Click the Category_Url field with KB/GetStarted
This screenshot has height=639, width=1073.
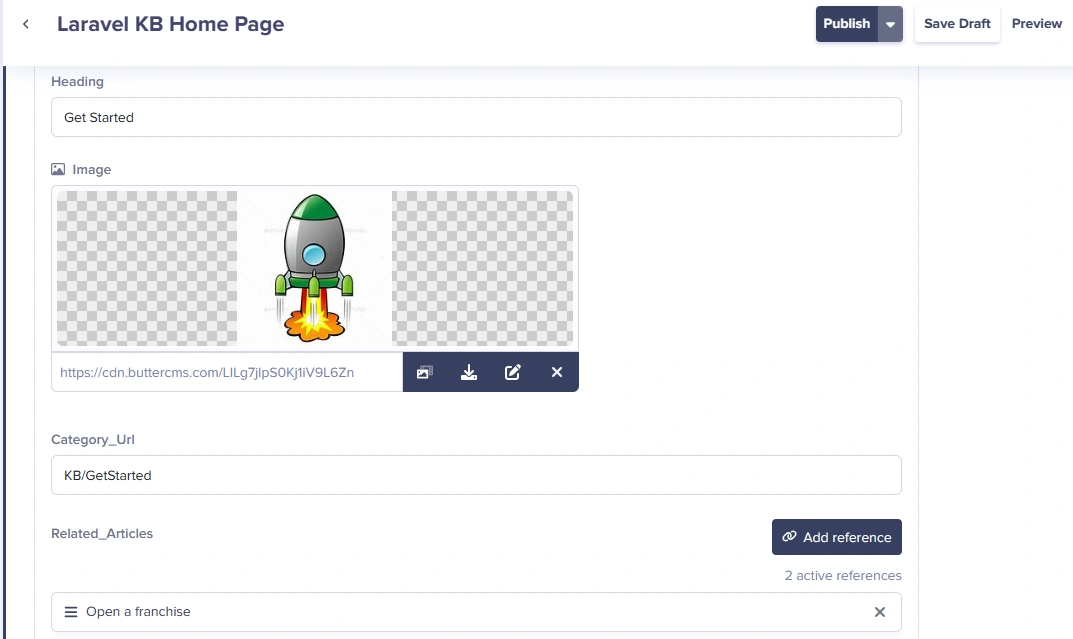click(x=476, y=475)
